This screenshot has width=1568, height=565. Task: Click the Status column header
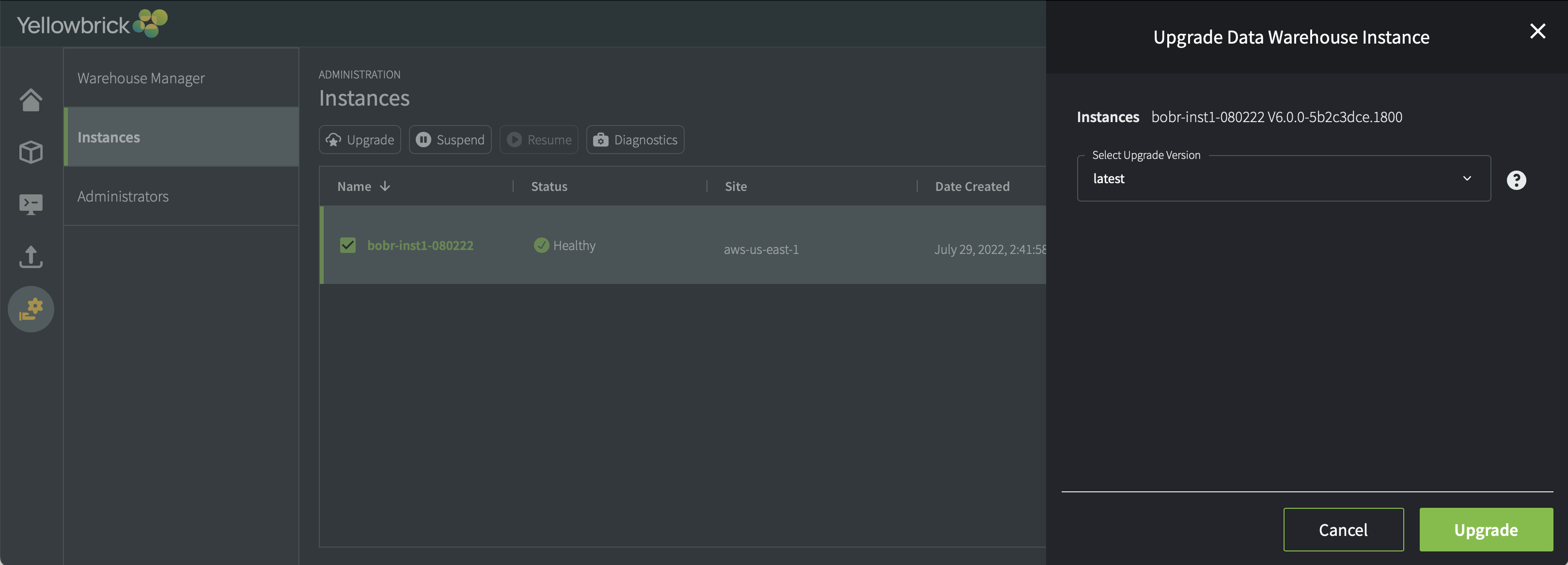tap(549, 186)
